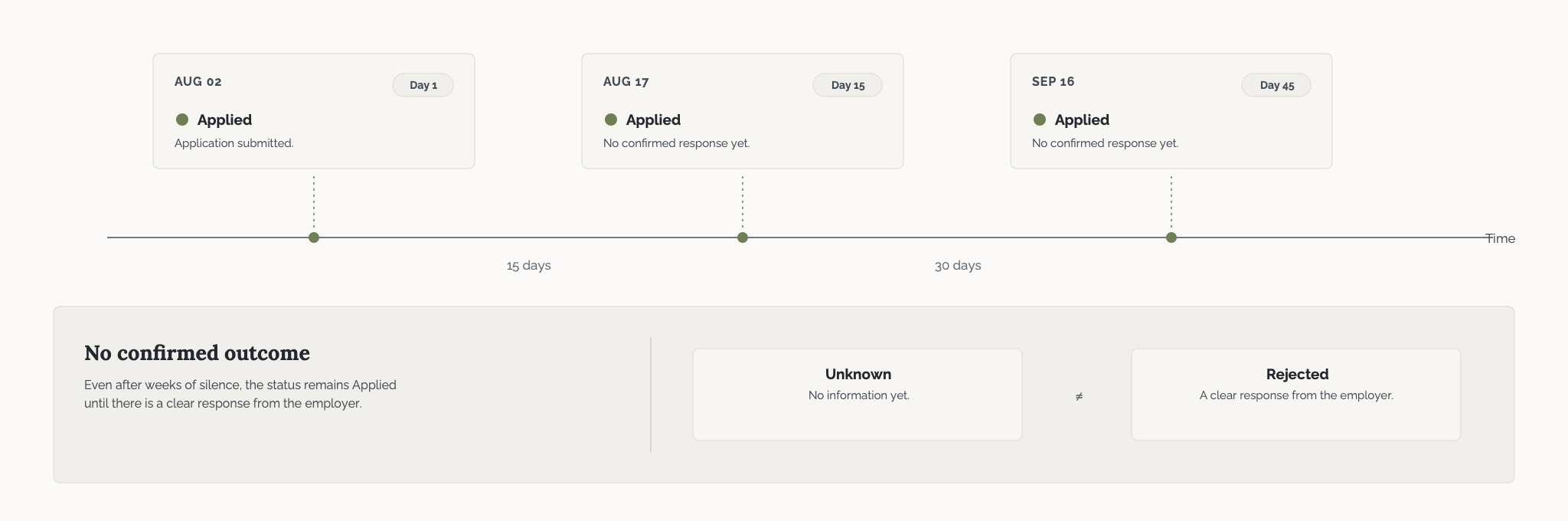The width and height of the screenshot is (1568, 521).
Task: Click the Day 45 badge
Action: click(1276, 85)
